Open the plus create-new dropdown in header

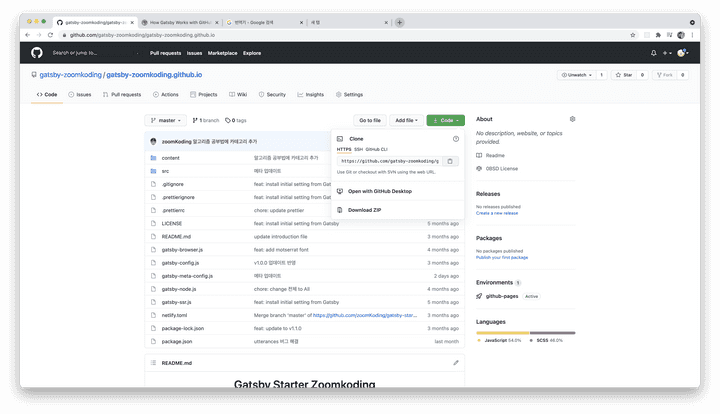coord(667,53)
